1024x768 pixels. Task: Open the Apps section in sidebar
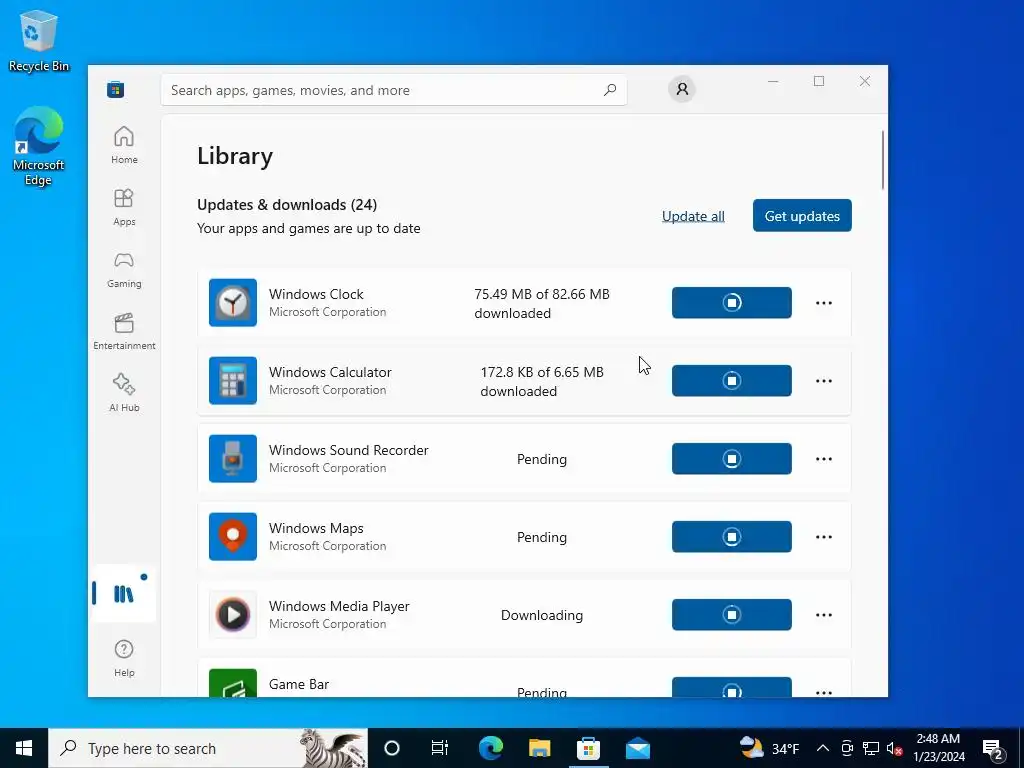click(x=124, y=207)
